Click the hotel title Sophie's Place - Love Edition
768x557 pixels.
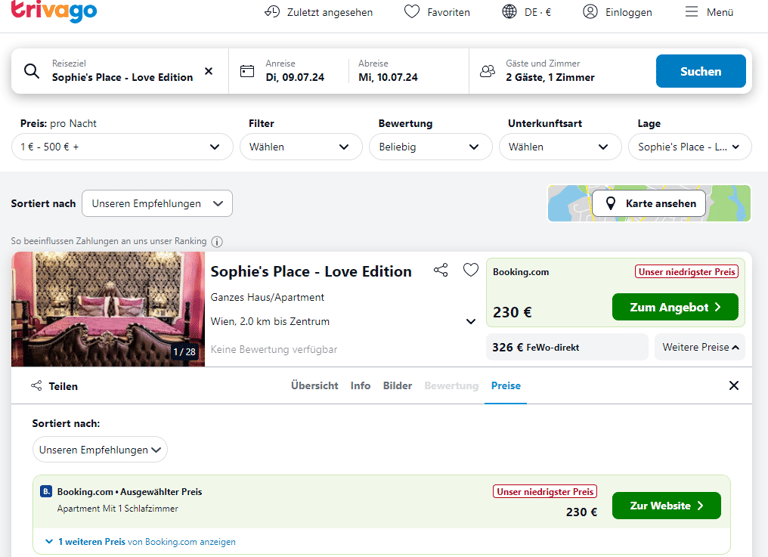[311, 271]
